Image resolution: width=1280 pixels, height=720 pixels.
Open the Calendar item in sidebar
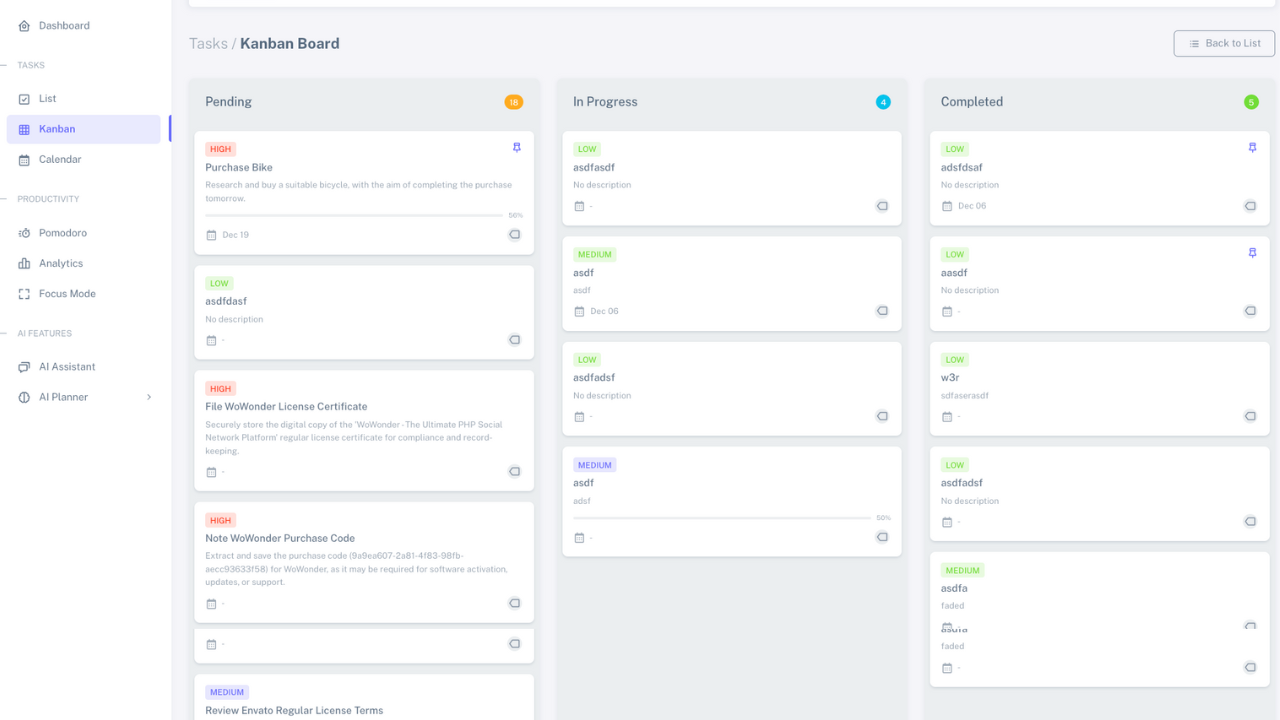(59, 160)
